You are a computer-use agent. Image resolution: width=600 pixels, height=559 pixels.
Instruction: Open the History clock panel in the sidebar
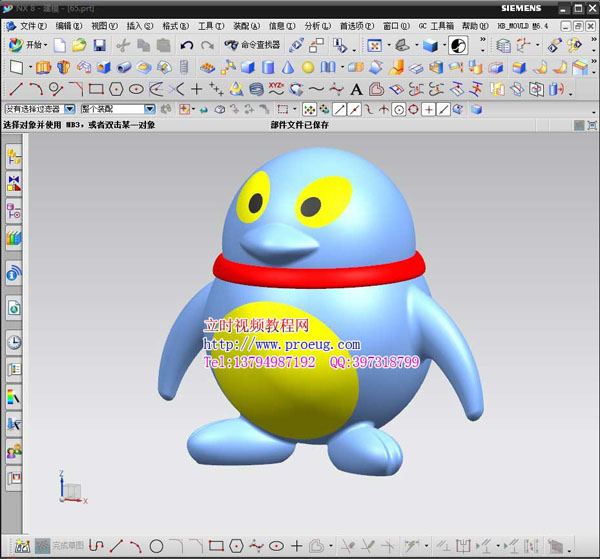(14, 342)
